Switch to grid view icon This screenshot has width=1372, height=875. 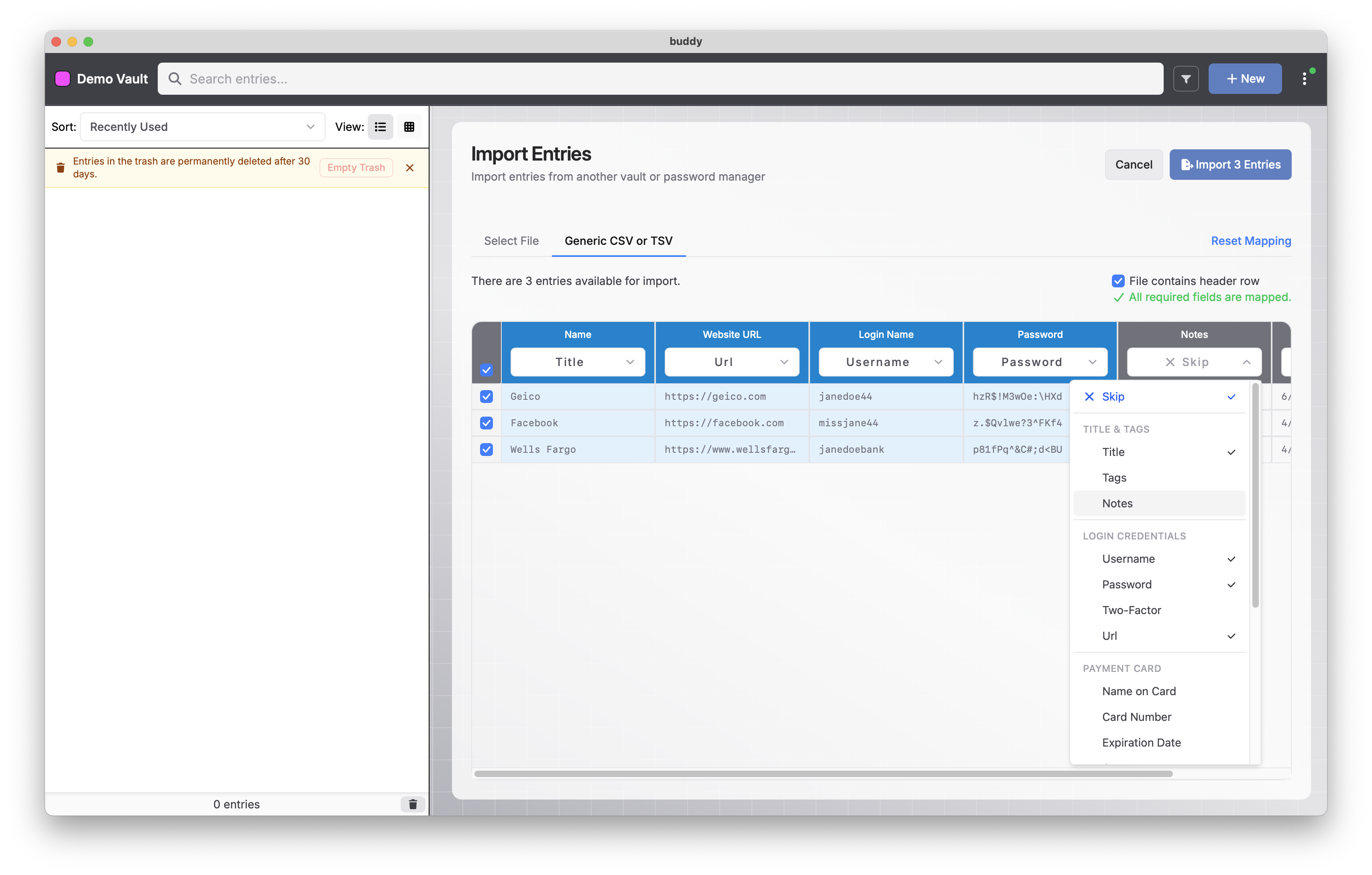[409, 126]
